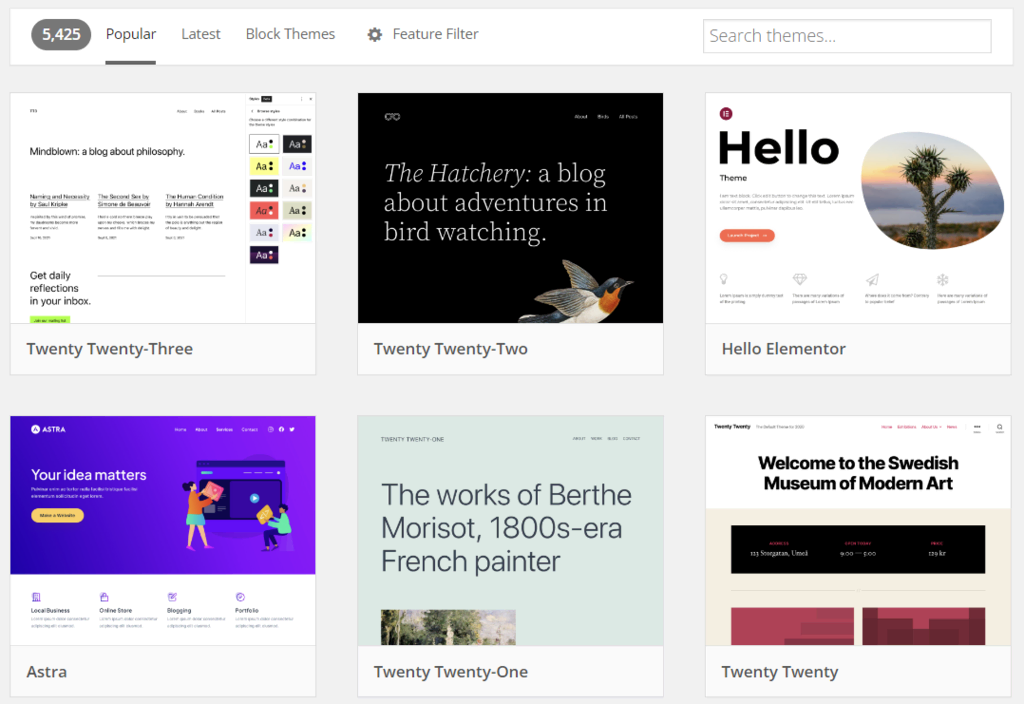Open the search magnifier in Twenty Twenty header
Image resolution: width=1024 pixels, height=704 pixels.
[x=999, y=427]
